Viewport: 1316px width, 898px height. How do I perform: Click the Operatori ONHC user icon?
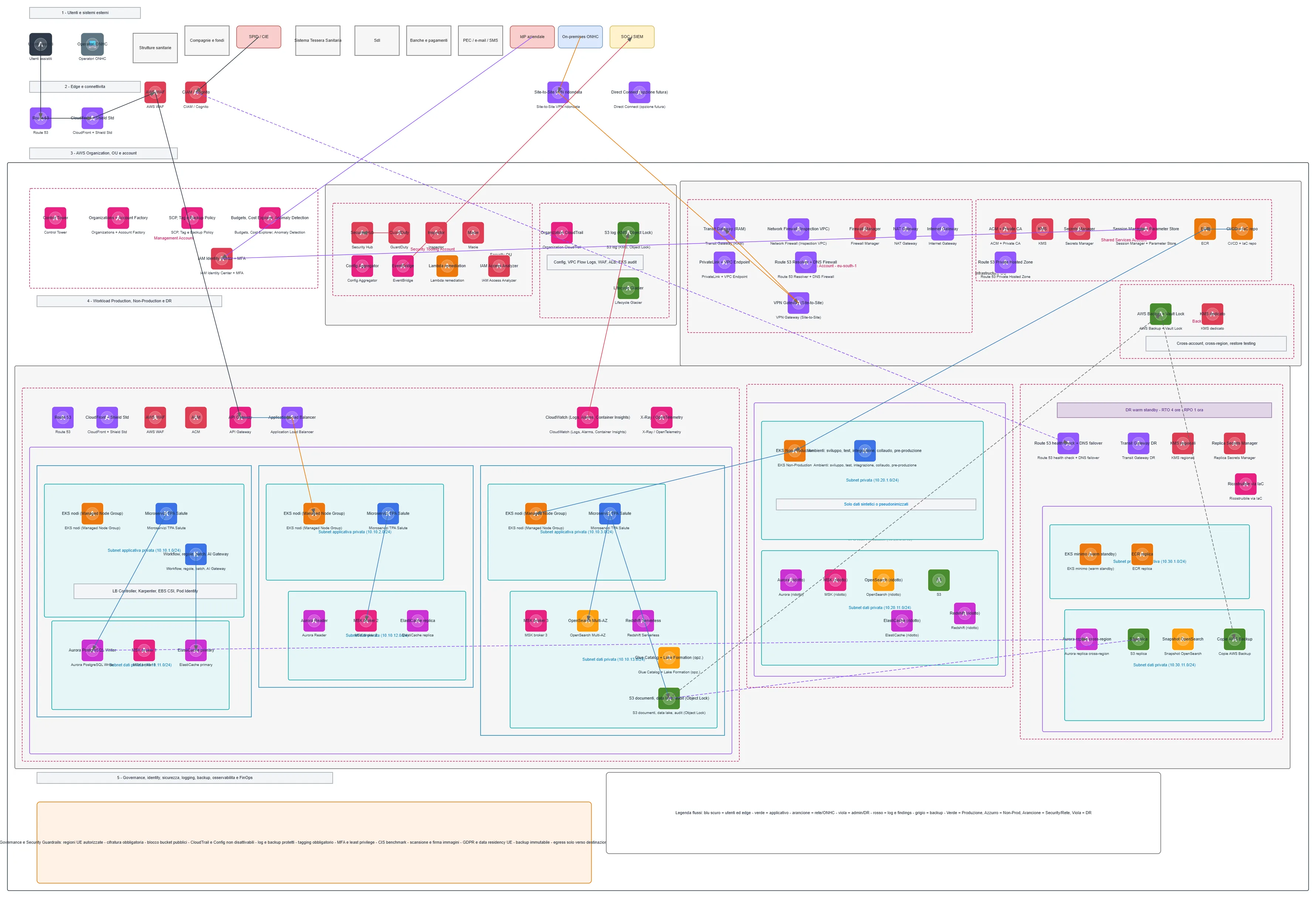[92, 44]
